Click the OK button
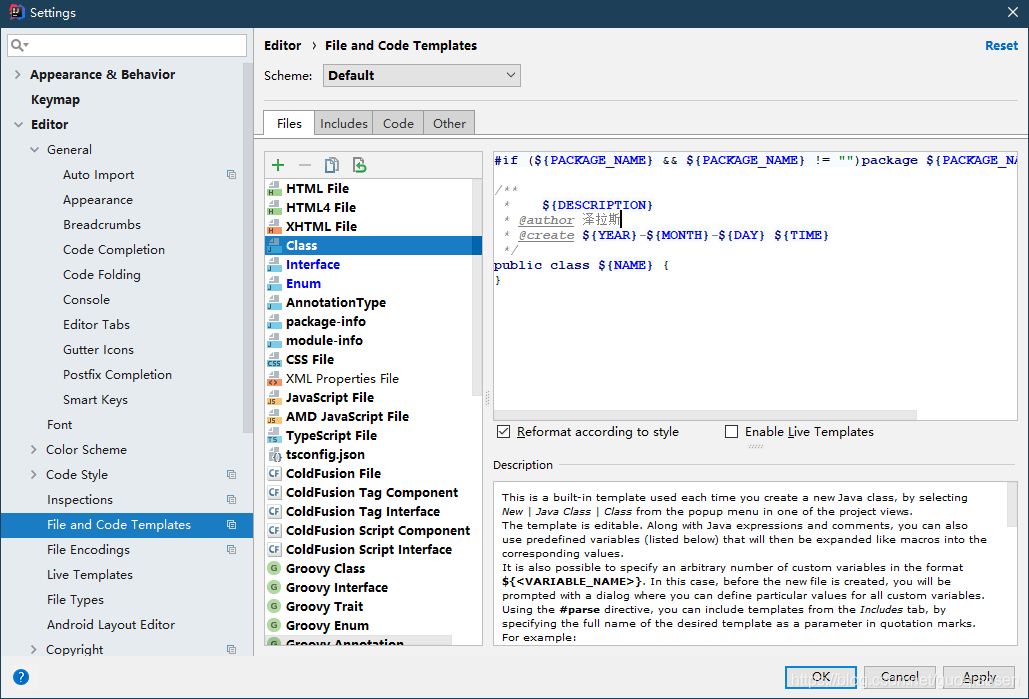 tap(820, 677)
